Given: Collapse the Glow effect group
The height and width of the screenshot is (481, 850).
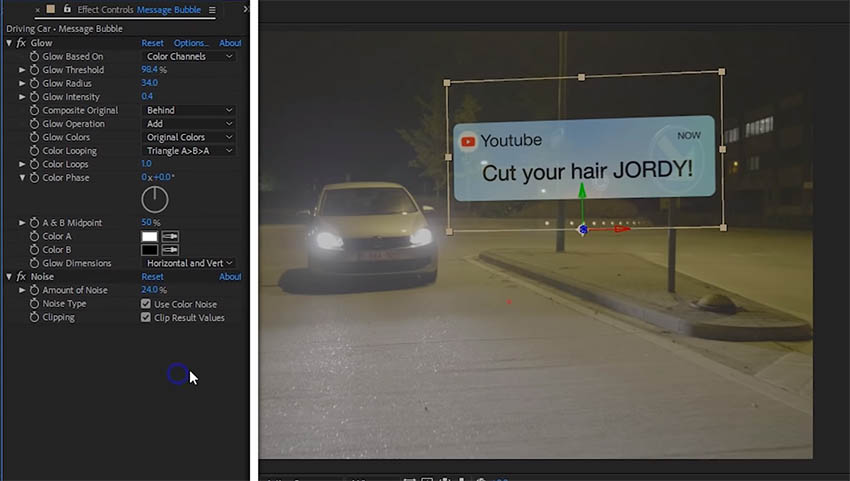Looking at the screenshot, I should click(9, 43).
